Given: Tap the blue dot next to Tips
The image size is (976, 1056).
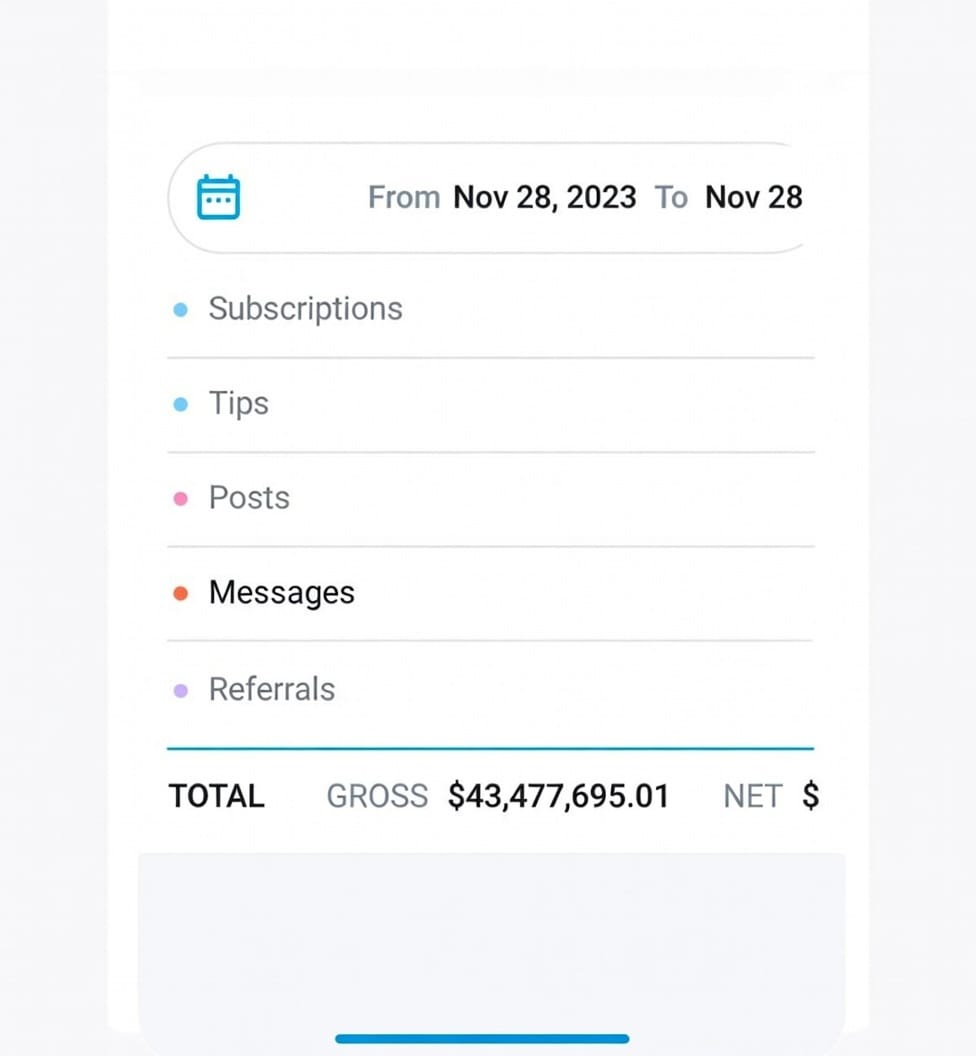Looking at the screenshot, I should tap(181, 405).
